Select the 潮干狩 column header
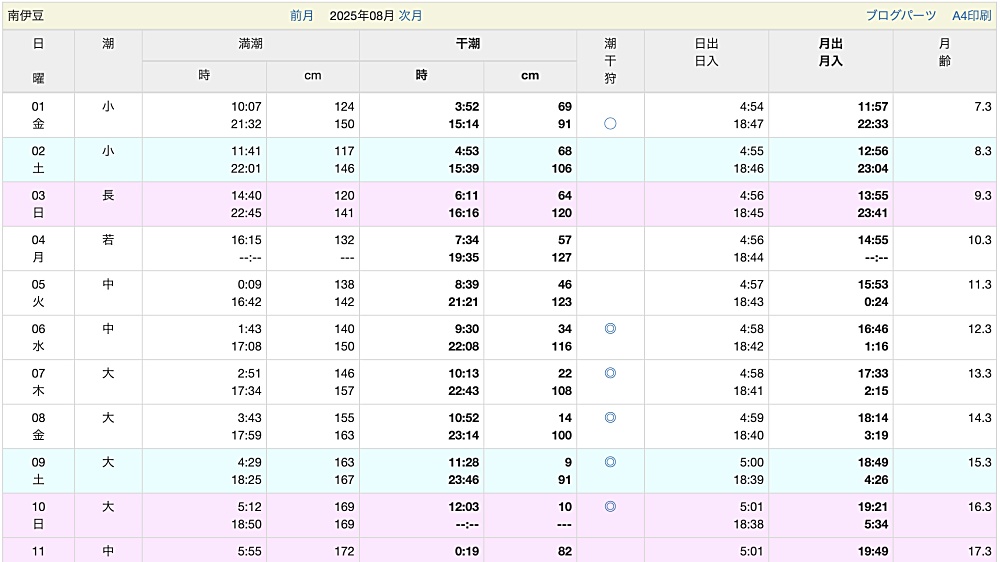This screenshot has height=562, width=1000. [x=610, y=61]
